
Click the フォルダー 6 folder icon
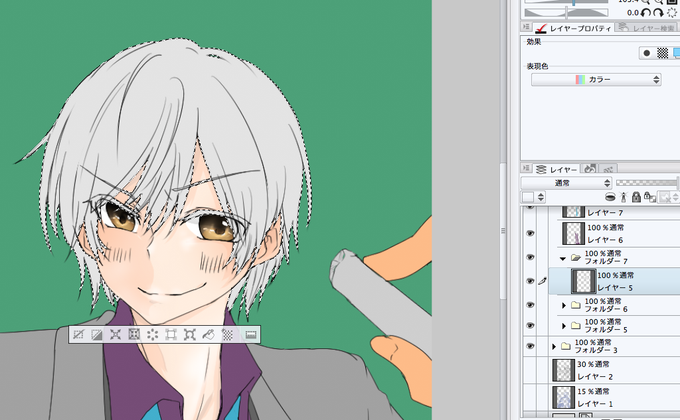click(575, 305)
